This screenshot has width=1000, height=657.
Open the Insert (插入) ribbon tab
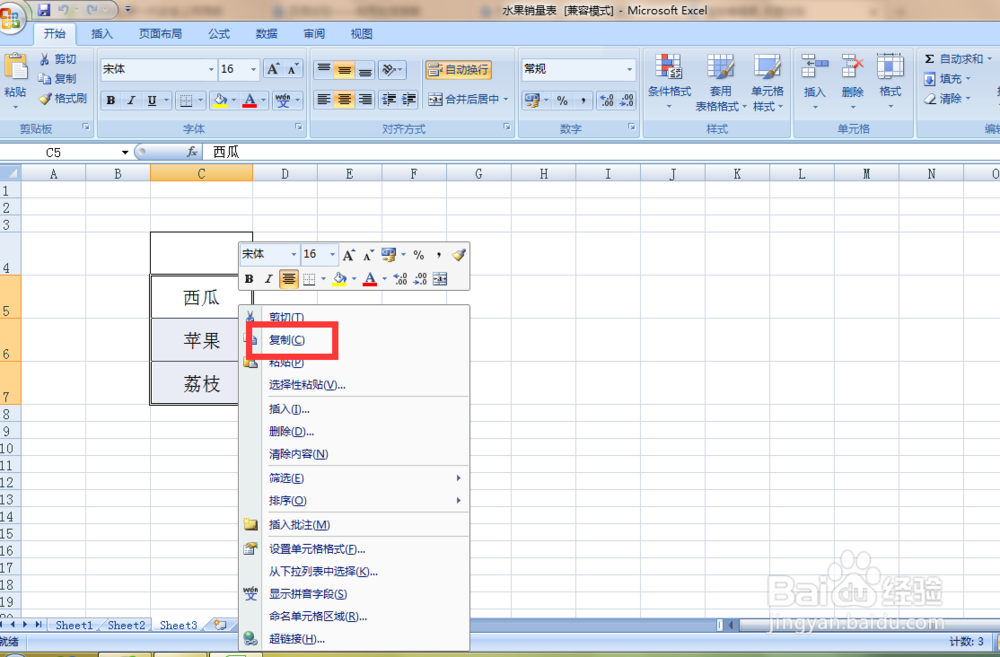(x=101, y=34)
